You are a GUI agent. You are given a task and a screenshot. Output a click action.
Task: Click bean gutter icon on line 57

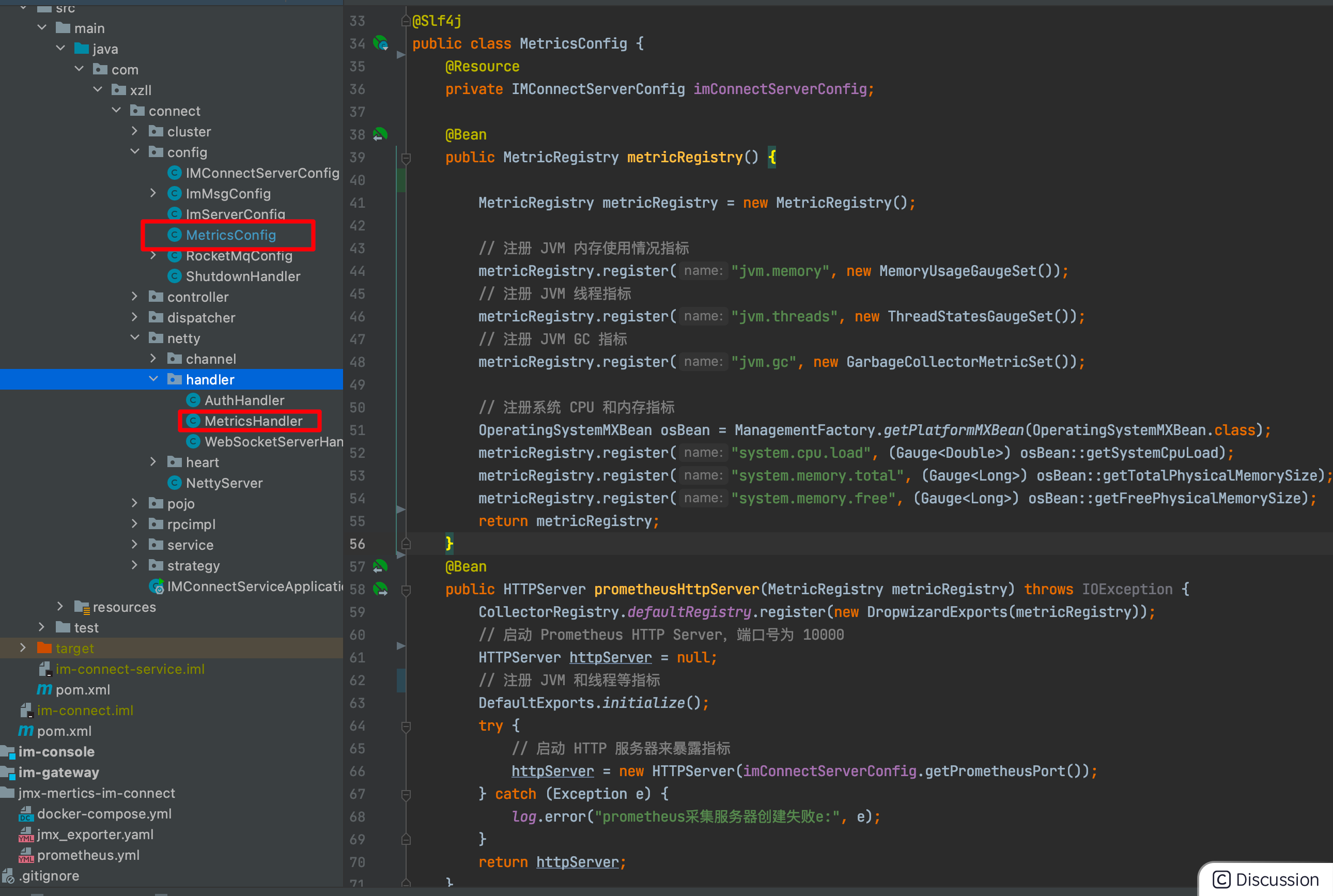tap(381, 566)
